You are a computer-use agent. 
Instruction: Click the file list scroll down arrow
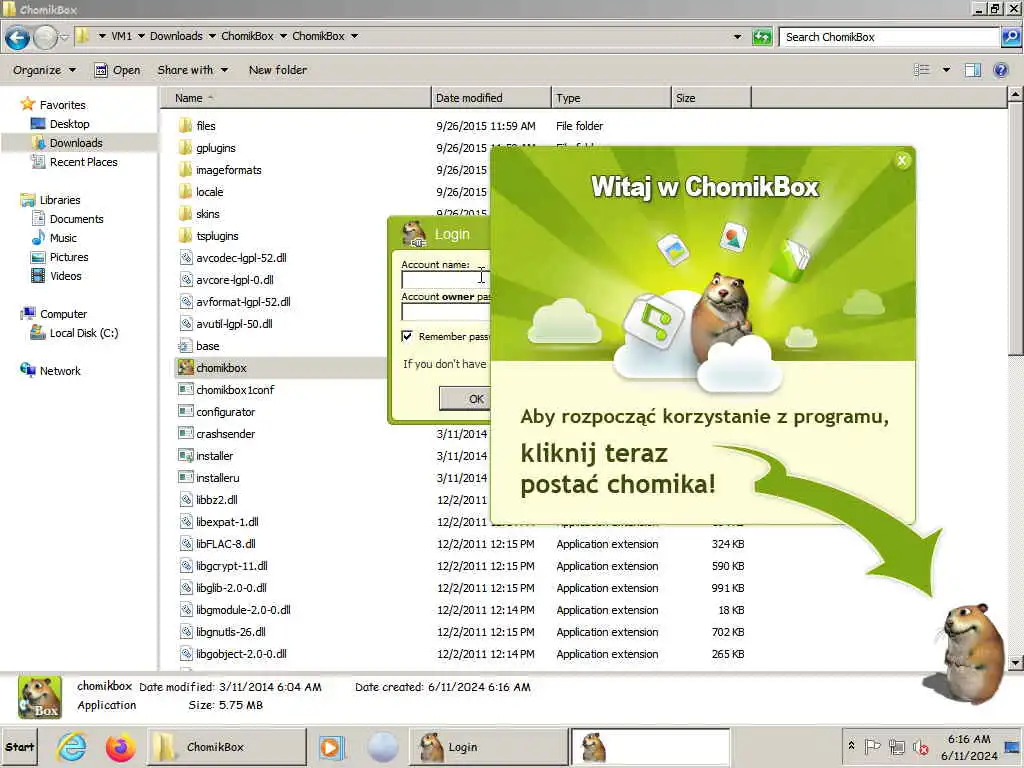(x=1015, y=663)
